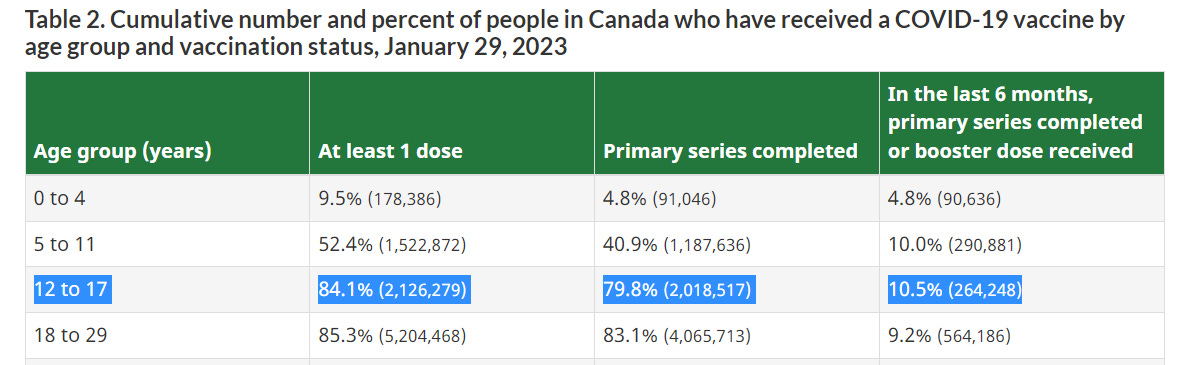Select the '0 to 4' age group cell
This screenshot has height=365, width=1191.
coord(167,198)
